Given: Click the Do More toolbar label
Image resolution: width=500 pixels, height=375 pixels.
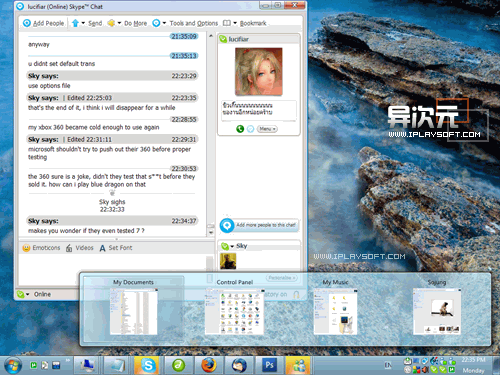Looking at the screenshot, I should coord(135,23).
